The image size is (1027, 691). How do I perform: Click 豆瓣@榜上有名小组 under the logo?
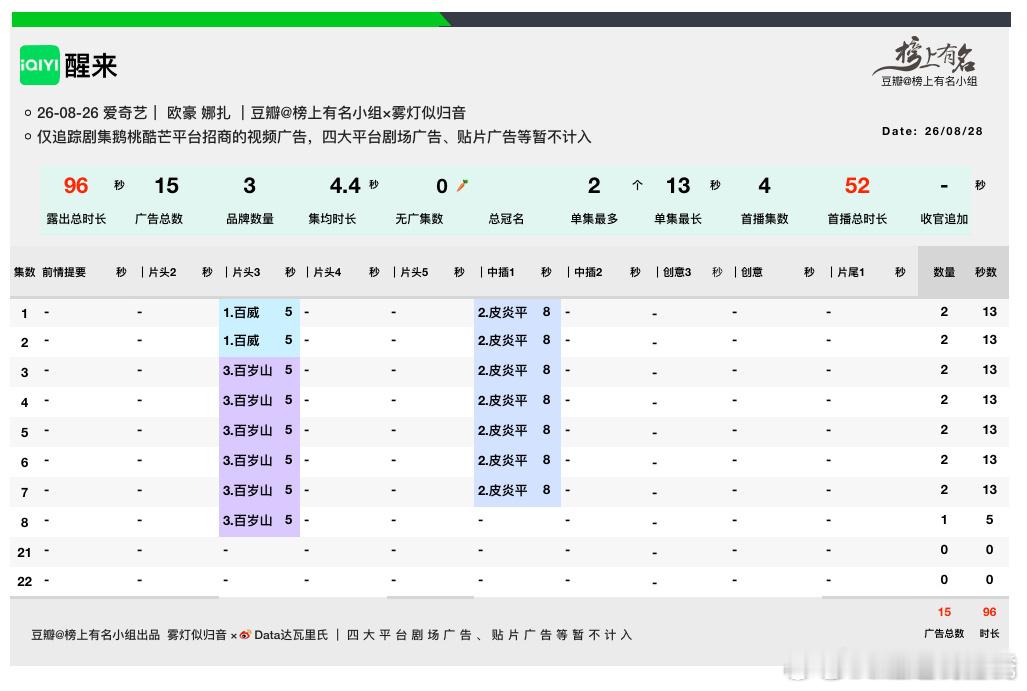tap(929, 81)
